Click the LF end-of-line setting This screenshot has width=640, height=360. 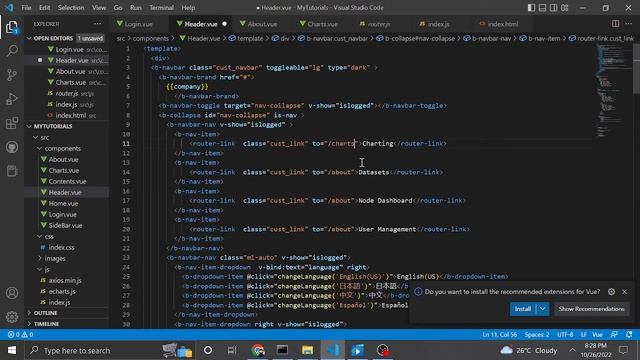(x=584, y=334)
